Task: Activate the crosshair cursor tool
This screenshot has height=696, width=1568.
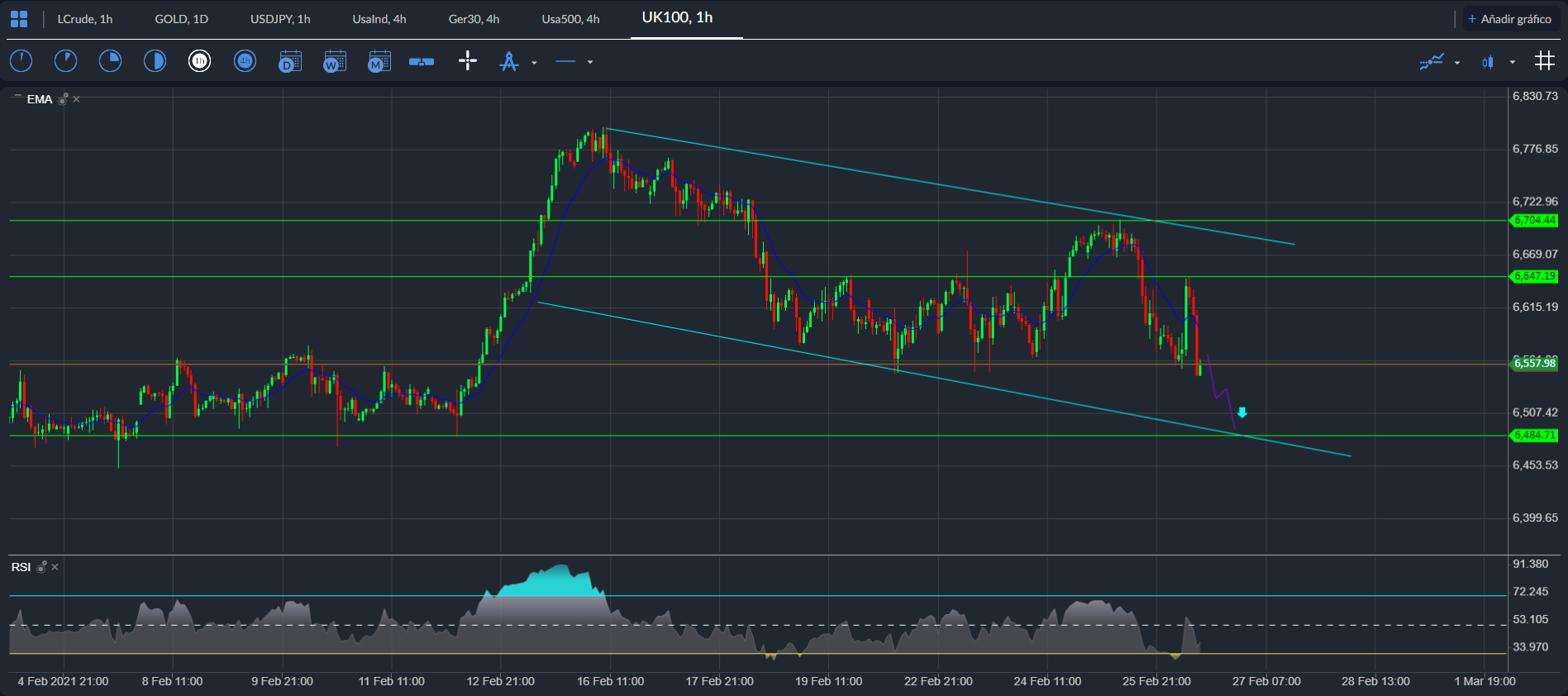Action: tap(468, 61)
